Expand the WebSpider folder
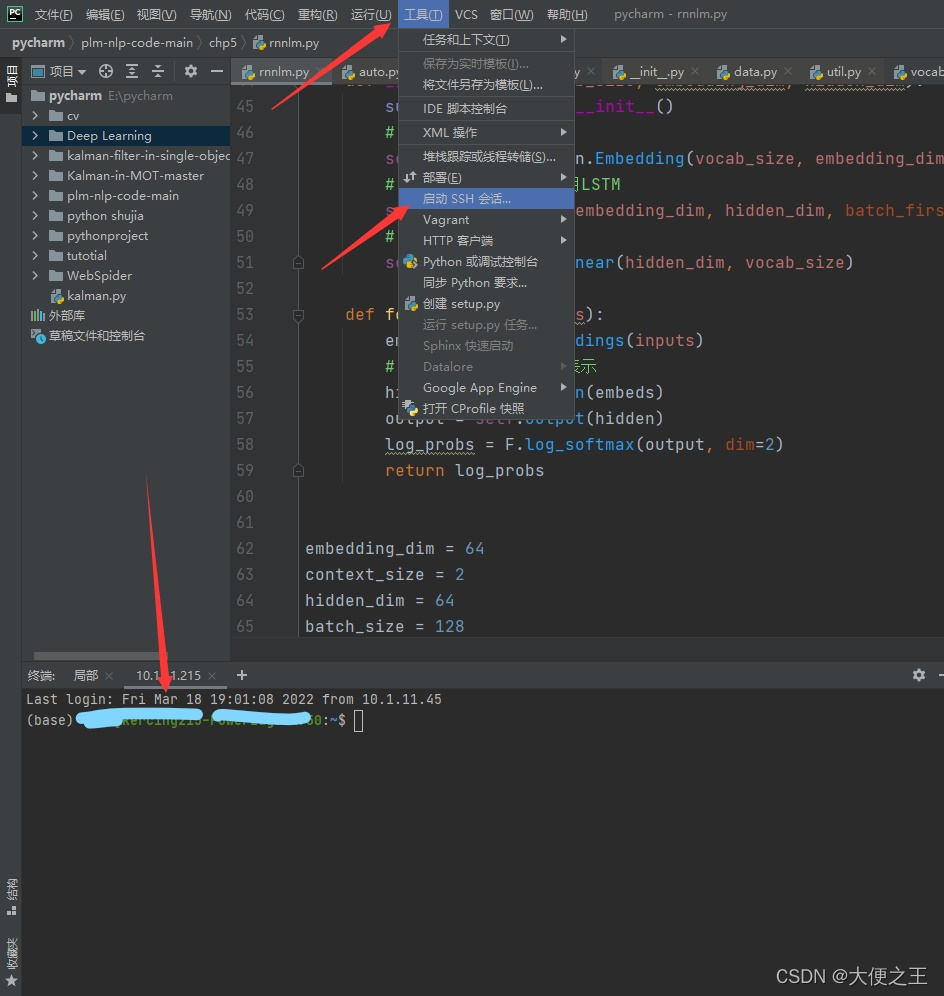The image size is (944, 996). [x=35, y=276]
